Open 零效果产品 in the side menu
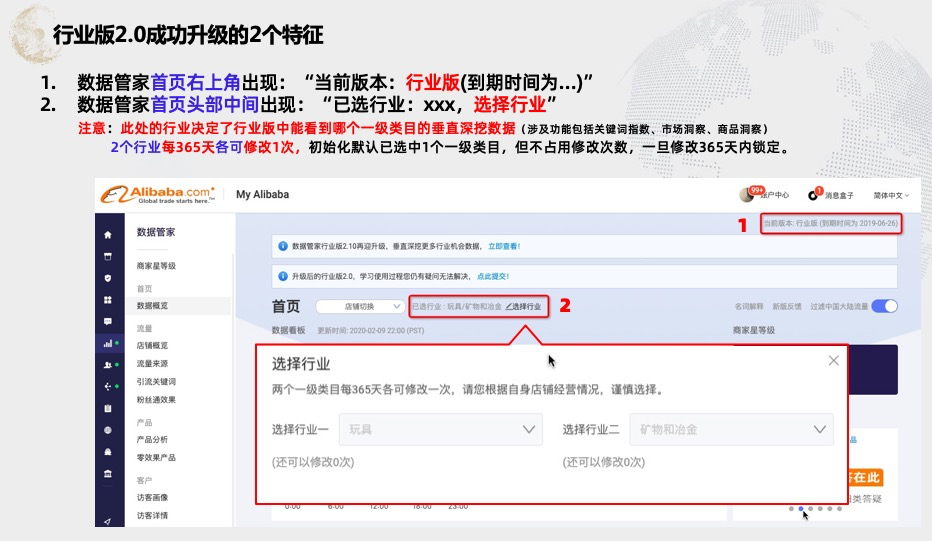 [156, 458]
